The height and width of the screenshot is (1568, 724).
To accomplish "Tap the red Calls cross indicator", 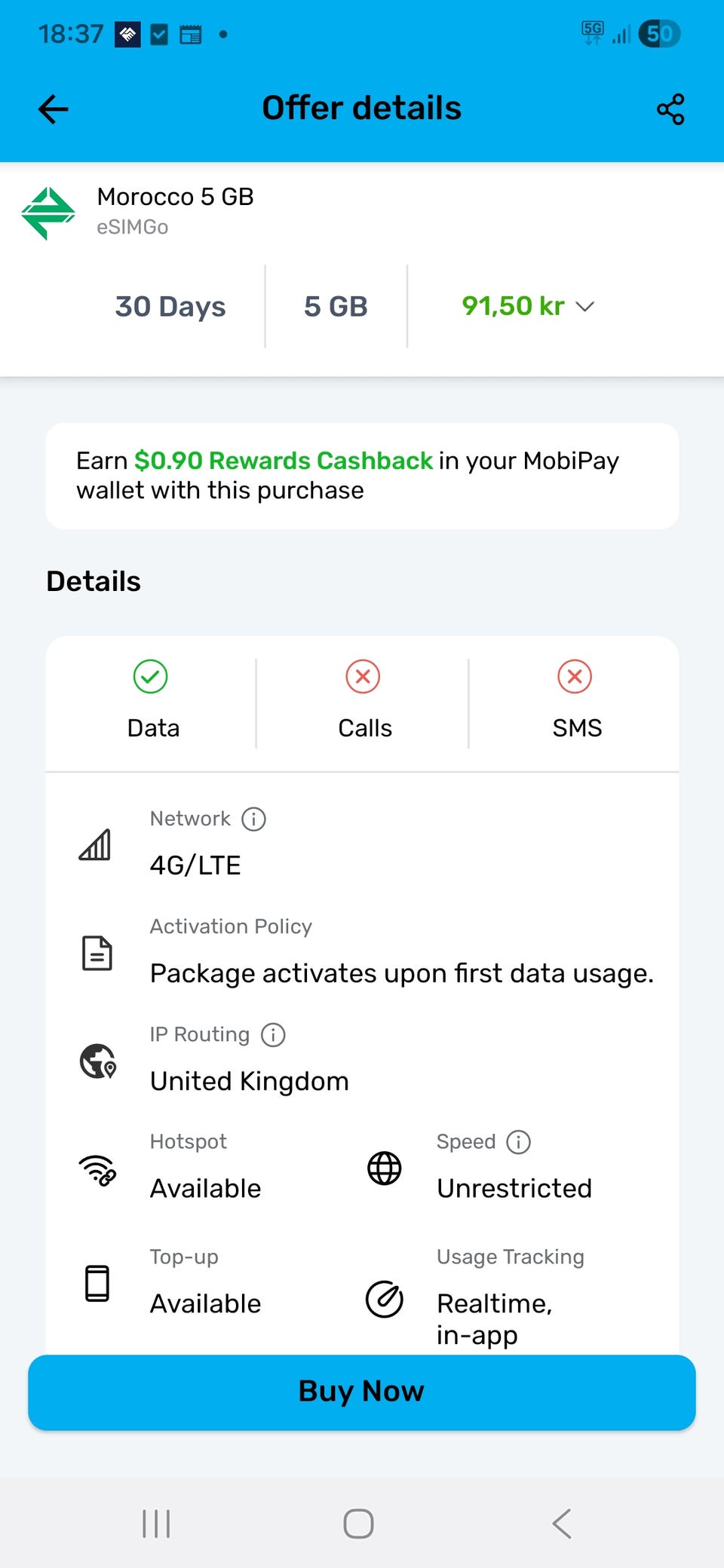I will click(363, 676).
